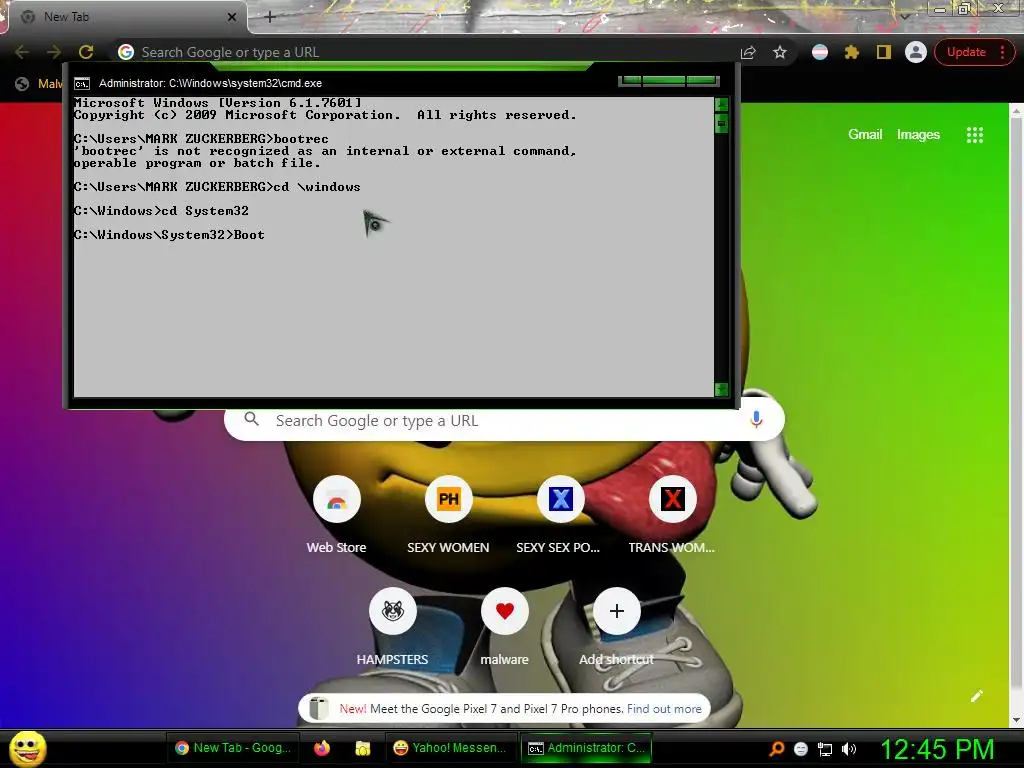This screenshot has width=1024, height=768.
Task: Click the 12:45 PM clock
Action: click(938, 749)
